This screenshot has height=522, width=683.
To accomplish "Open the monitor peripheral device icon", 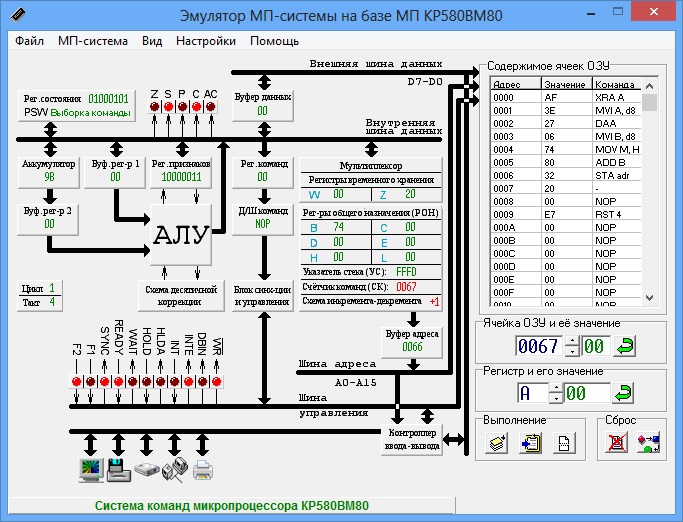I will [91, 470].
